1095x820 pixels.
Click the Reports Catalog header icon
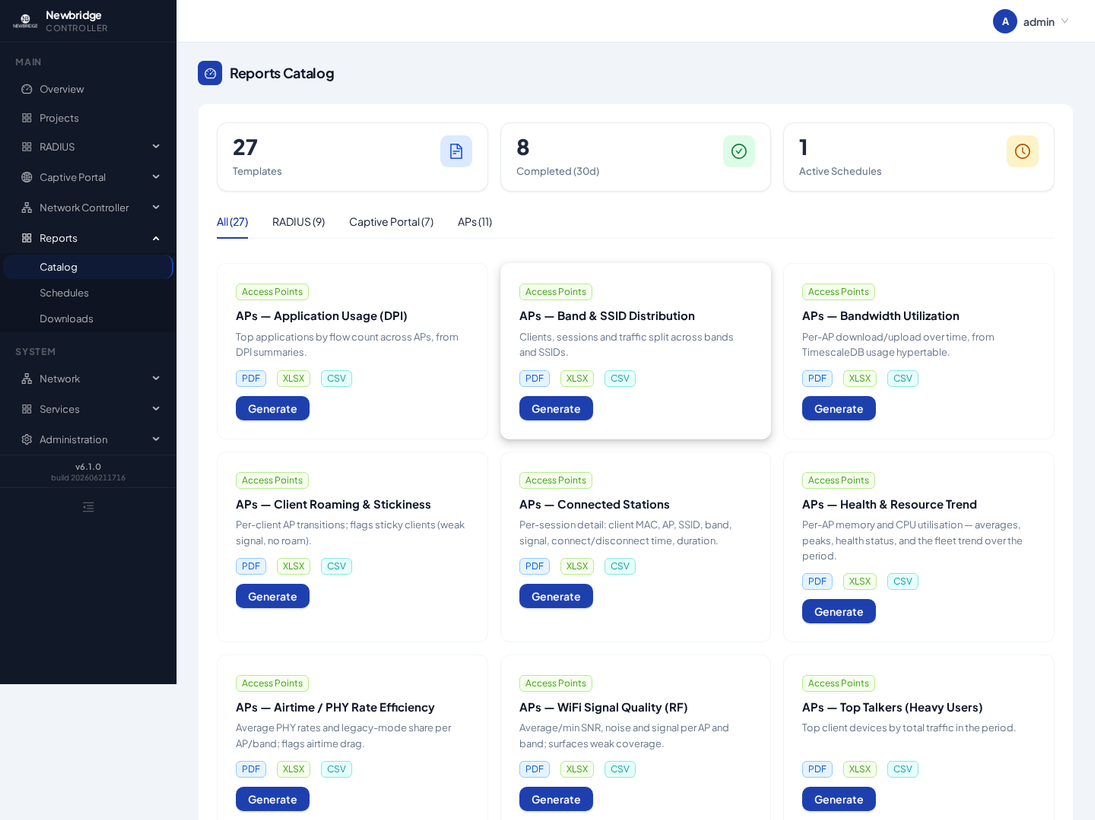tap(210, 73)
